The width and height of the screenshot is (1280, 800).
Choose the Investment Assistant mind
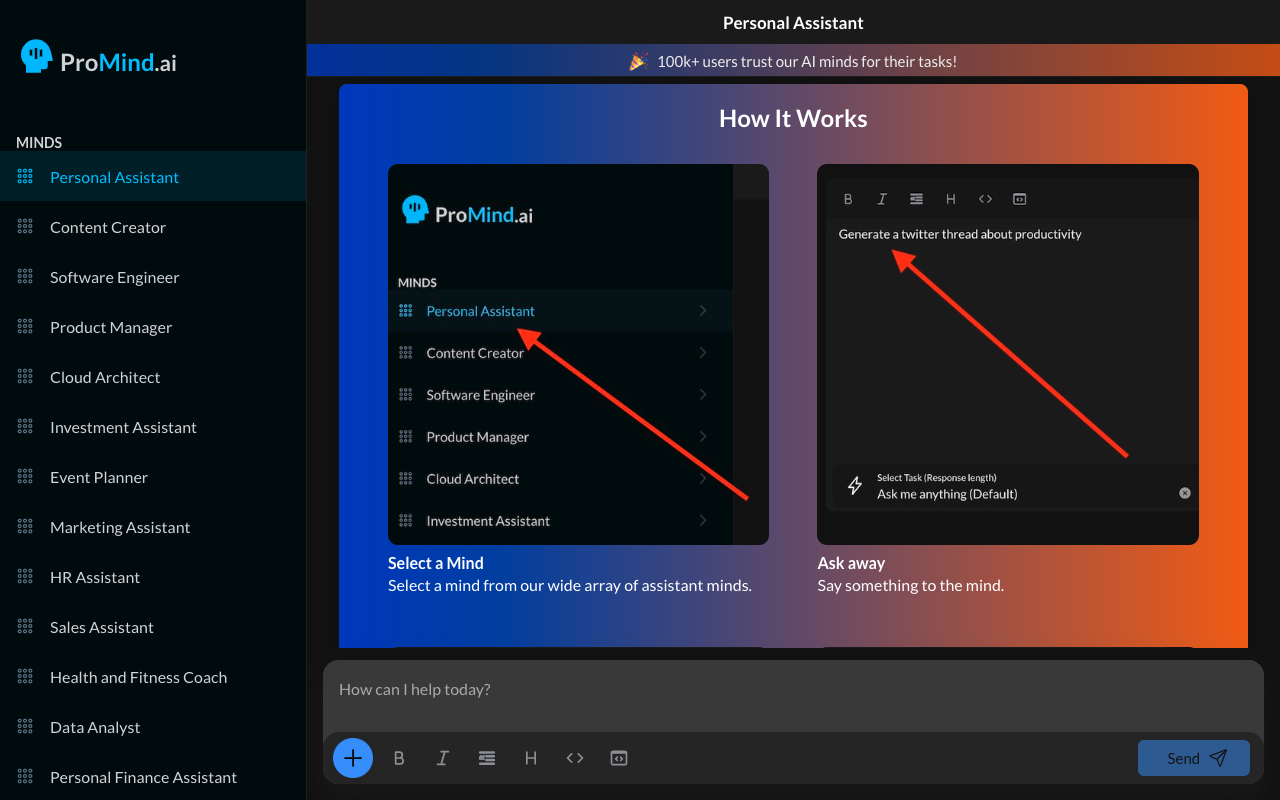pos(123,427)
